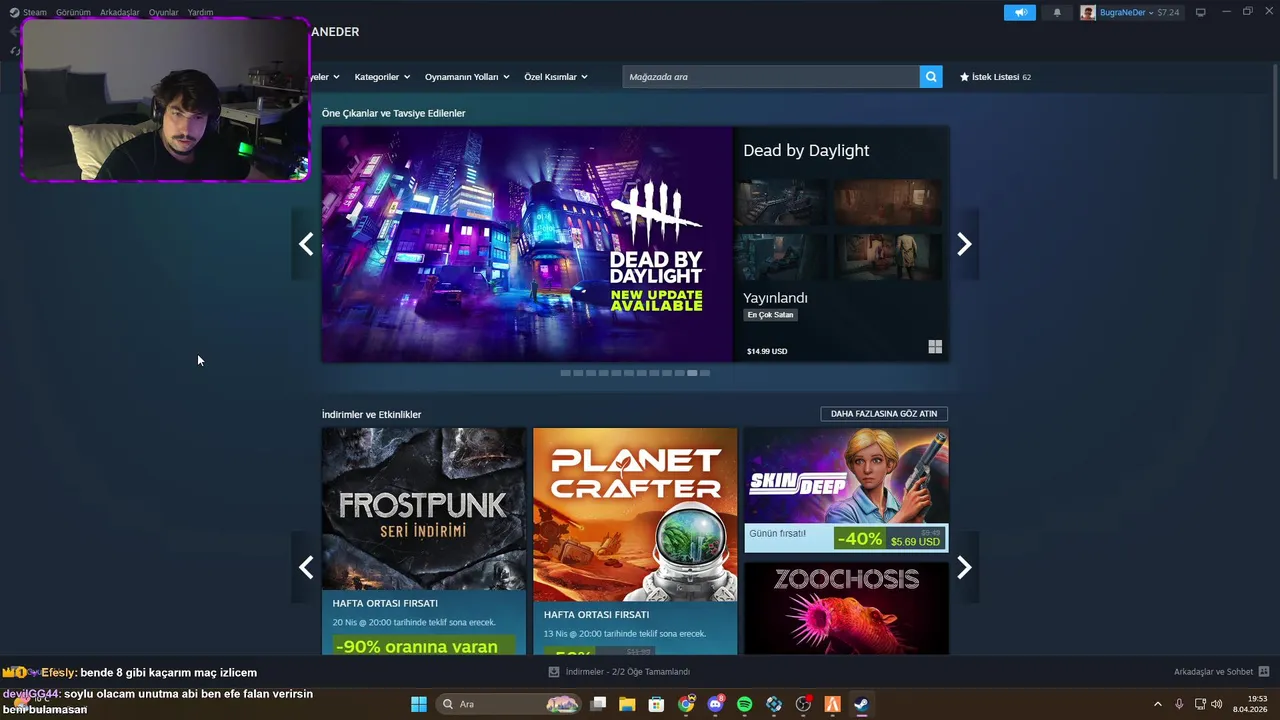The width and height of the screenshot is (1280, 720).
Task: Open OBS Studio from taskbar
Action: [x=803, y=704]
